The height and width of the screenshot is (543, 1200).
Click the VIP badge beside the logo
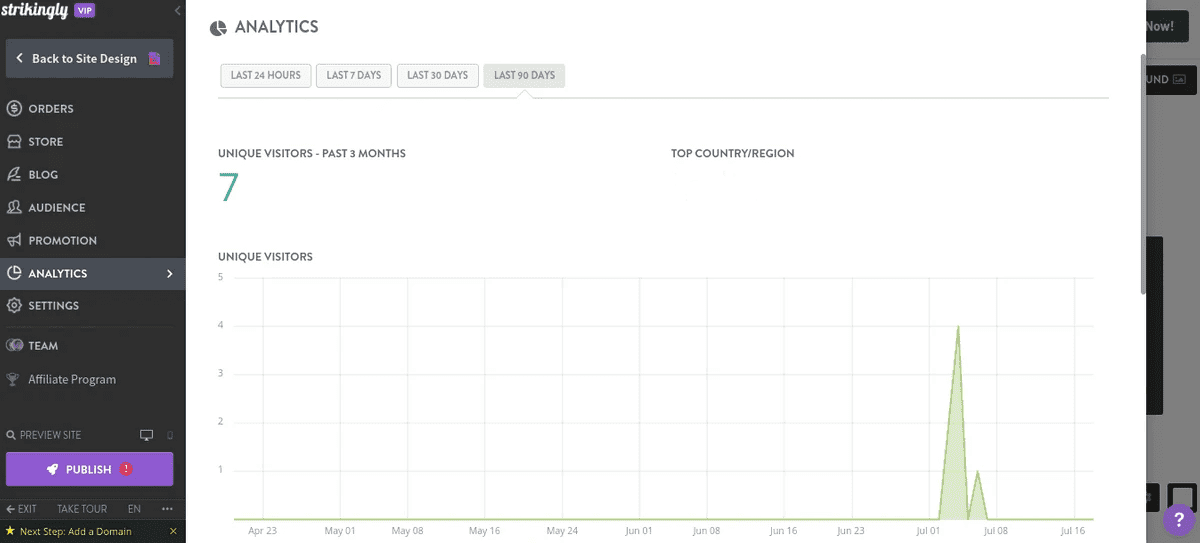[x=85, y=10]
